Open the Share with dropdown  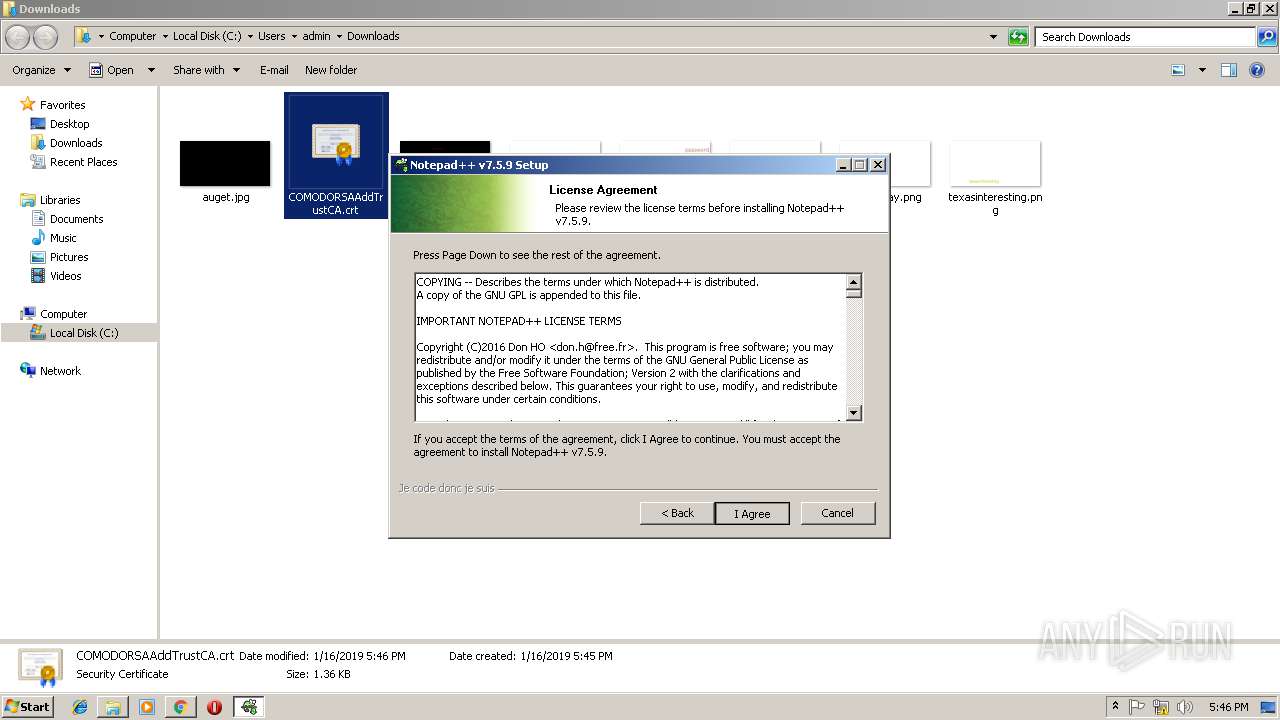click(x=206, y=70)
